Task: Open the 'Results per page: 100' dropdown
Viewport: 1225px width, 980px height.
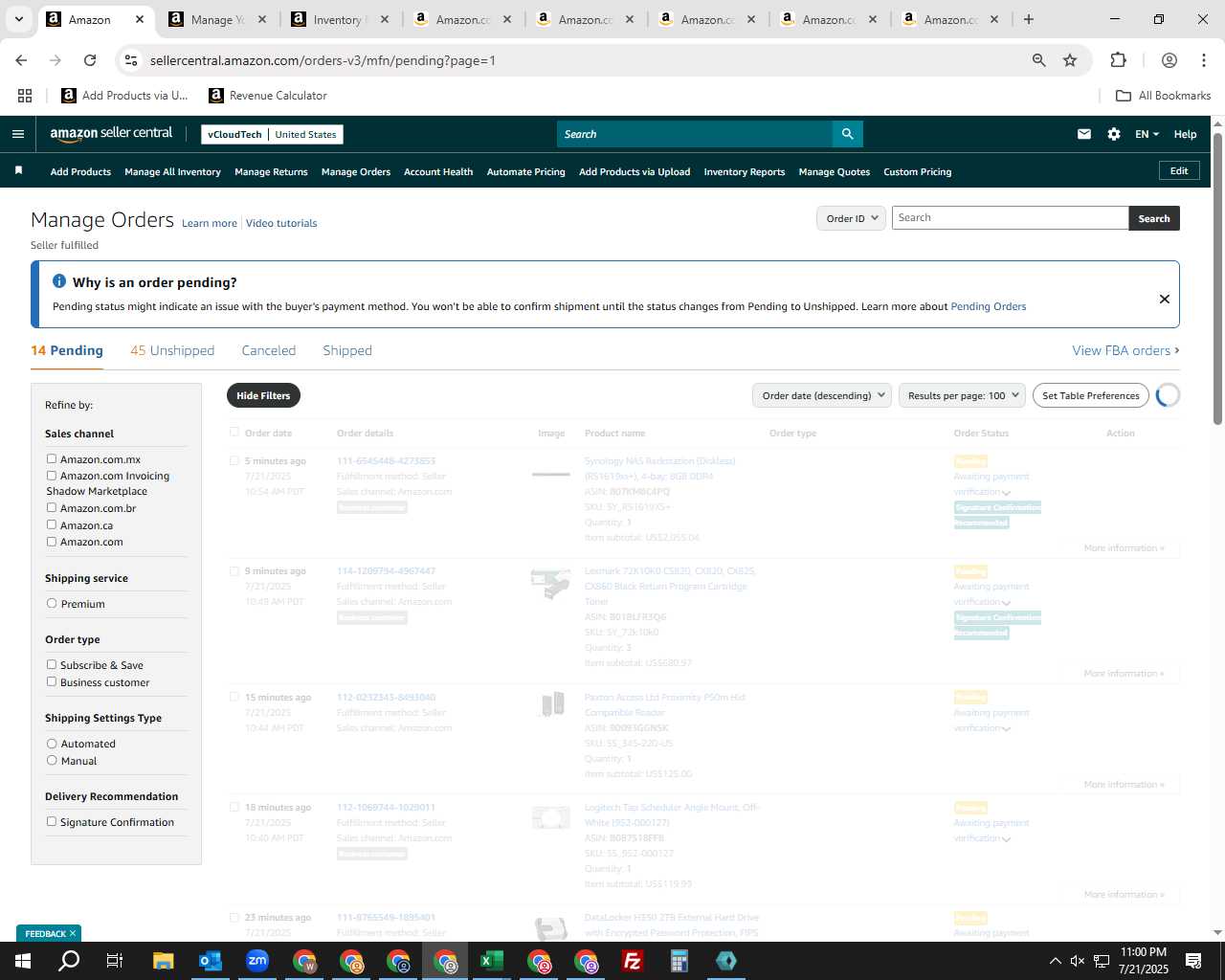Action: click(962, 395)
